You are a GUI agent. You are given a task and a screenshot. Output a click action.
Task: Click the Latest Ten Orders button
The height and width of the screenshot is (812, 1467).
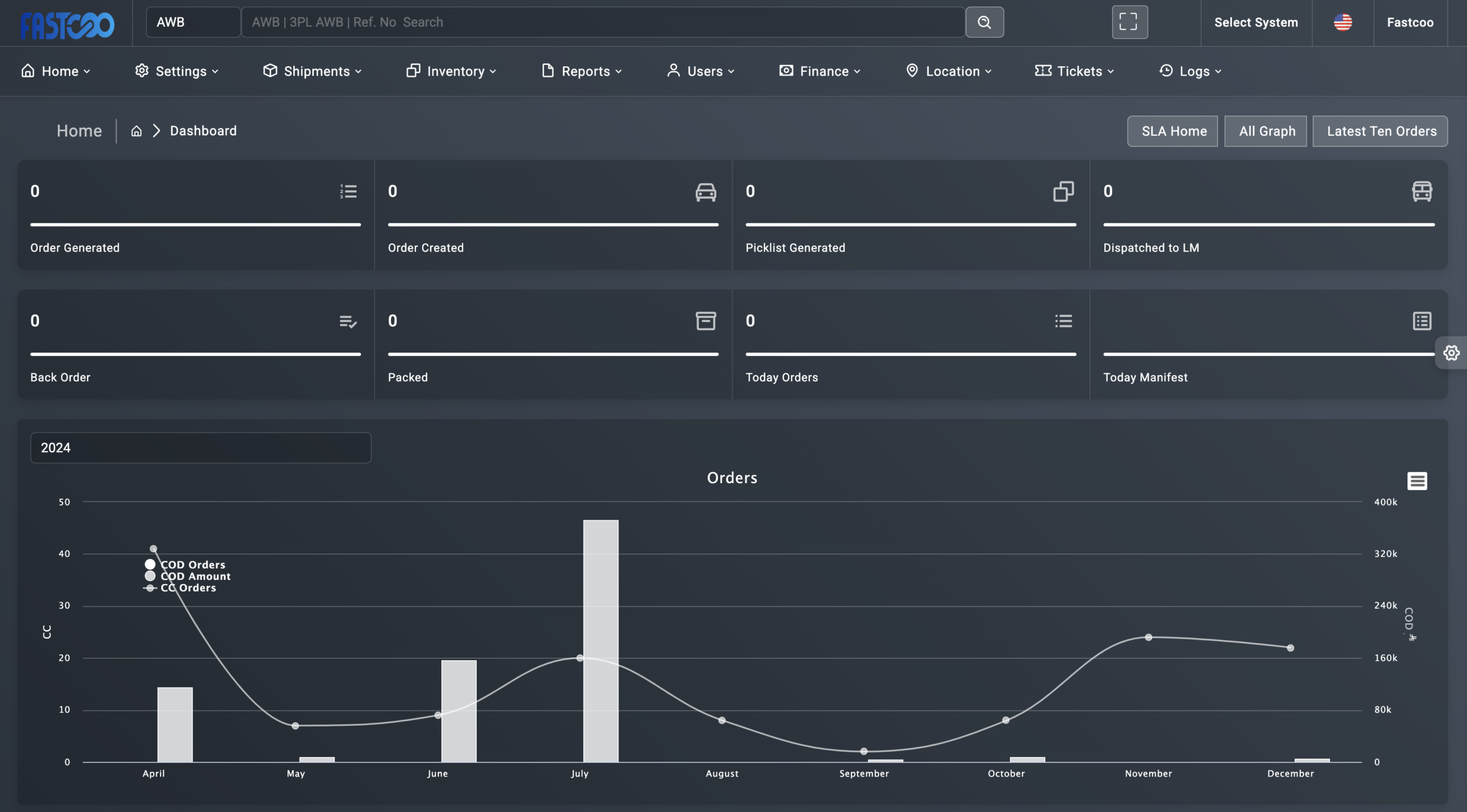(x=1380, y=131)
